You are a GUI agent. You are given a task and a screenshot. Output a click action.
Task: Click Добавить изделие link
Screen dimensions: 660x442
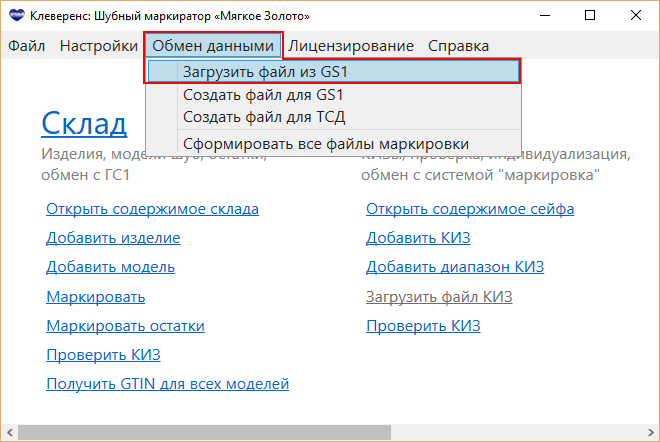113,238
